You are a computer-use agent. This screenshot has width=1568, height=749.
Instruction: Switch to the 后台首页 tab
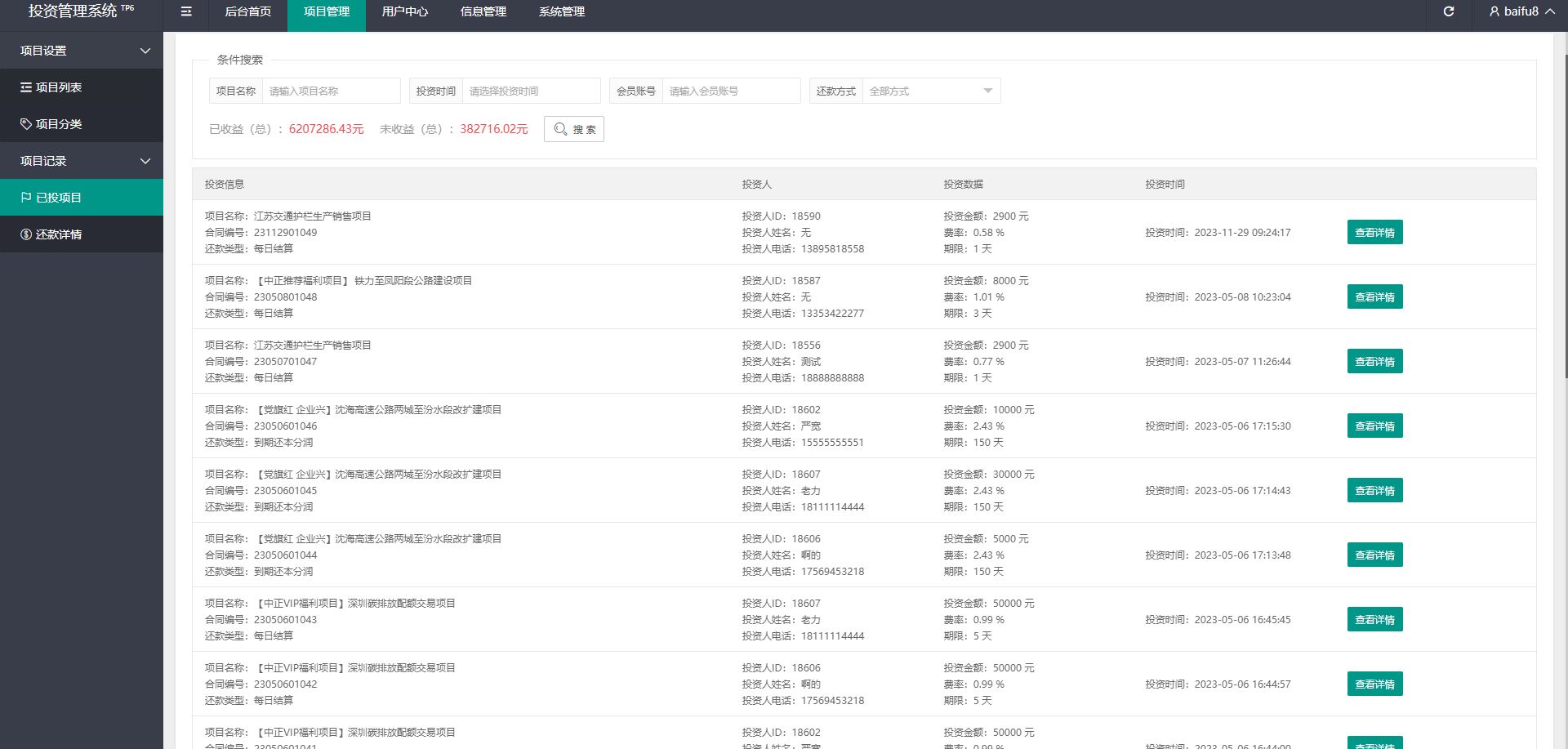[247, 11]
